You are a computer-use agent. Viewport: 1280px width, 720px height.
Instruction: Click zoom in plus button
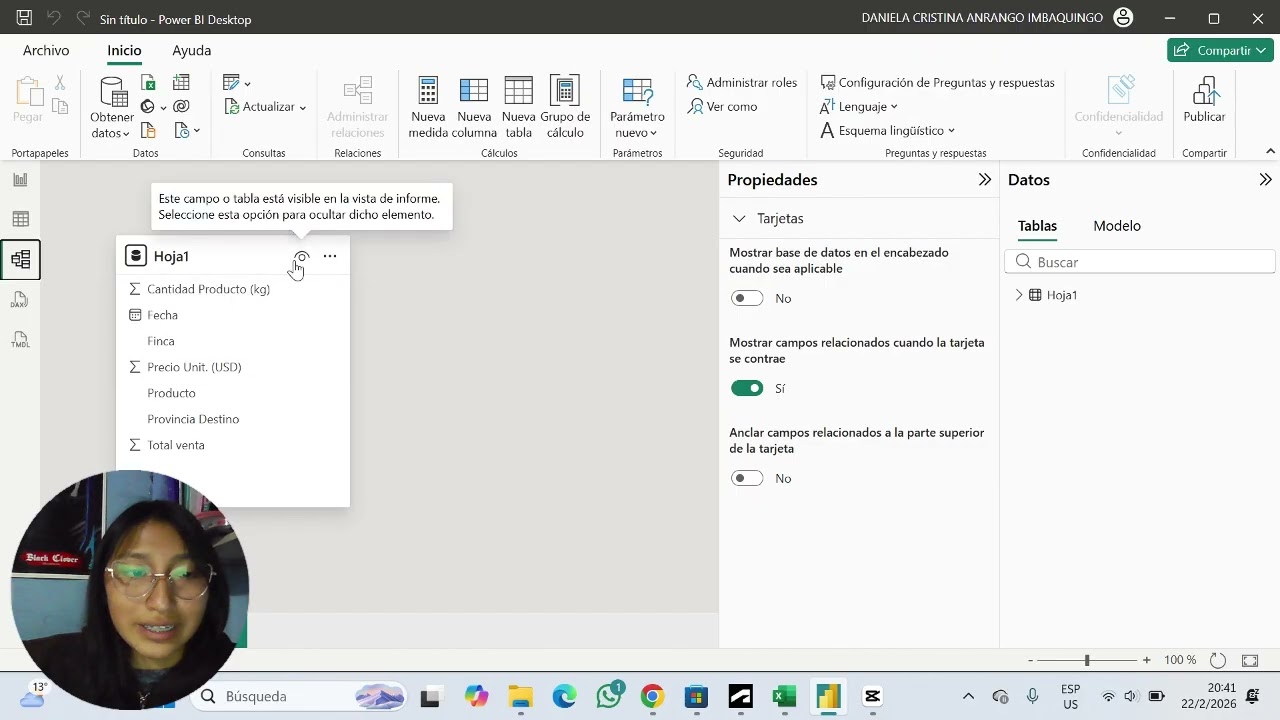point(1146,660)
